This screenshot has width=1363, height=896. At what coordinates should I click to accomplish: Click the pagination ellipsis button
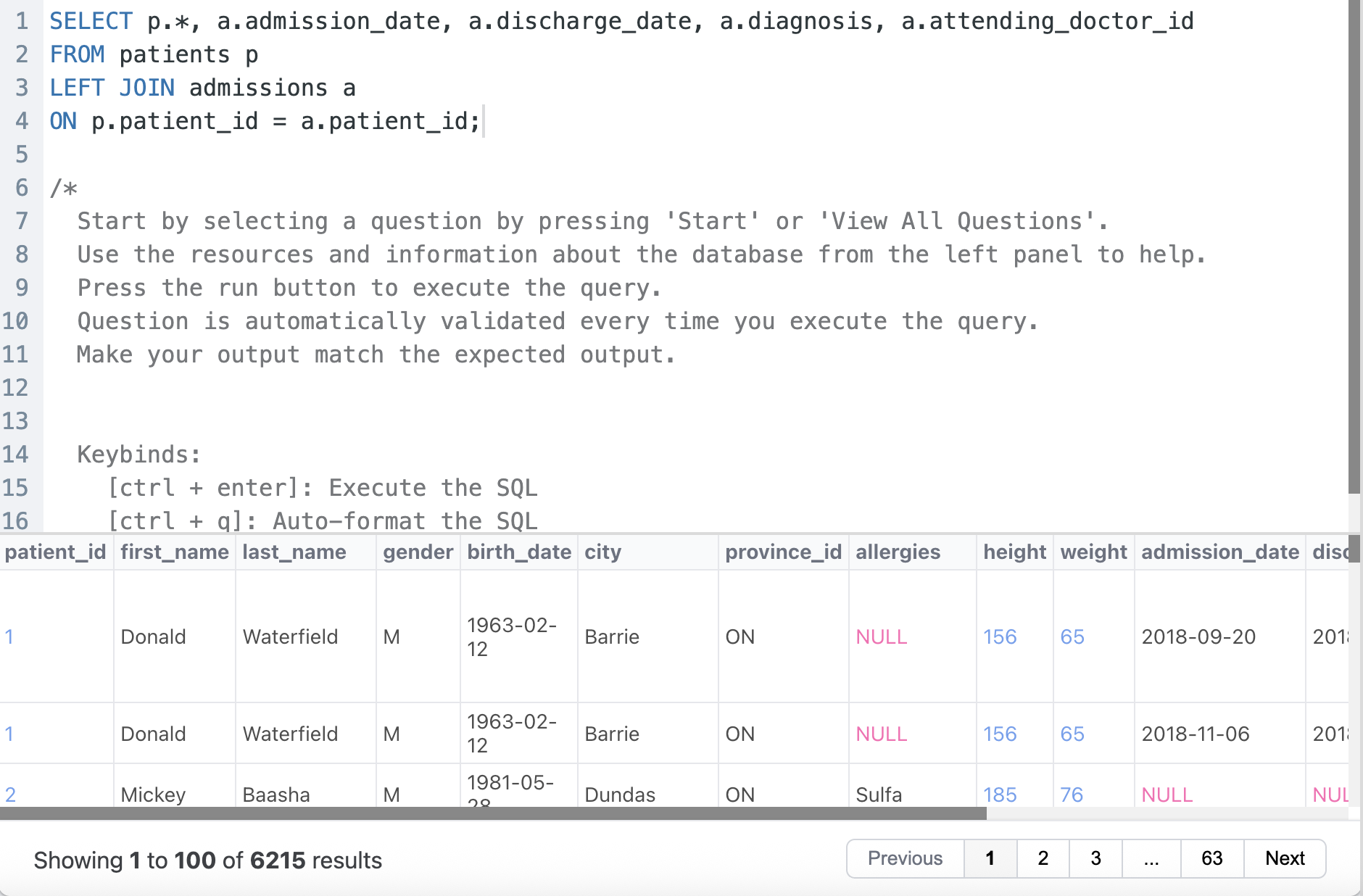pos(1151,858)
